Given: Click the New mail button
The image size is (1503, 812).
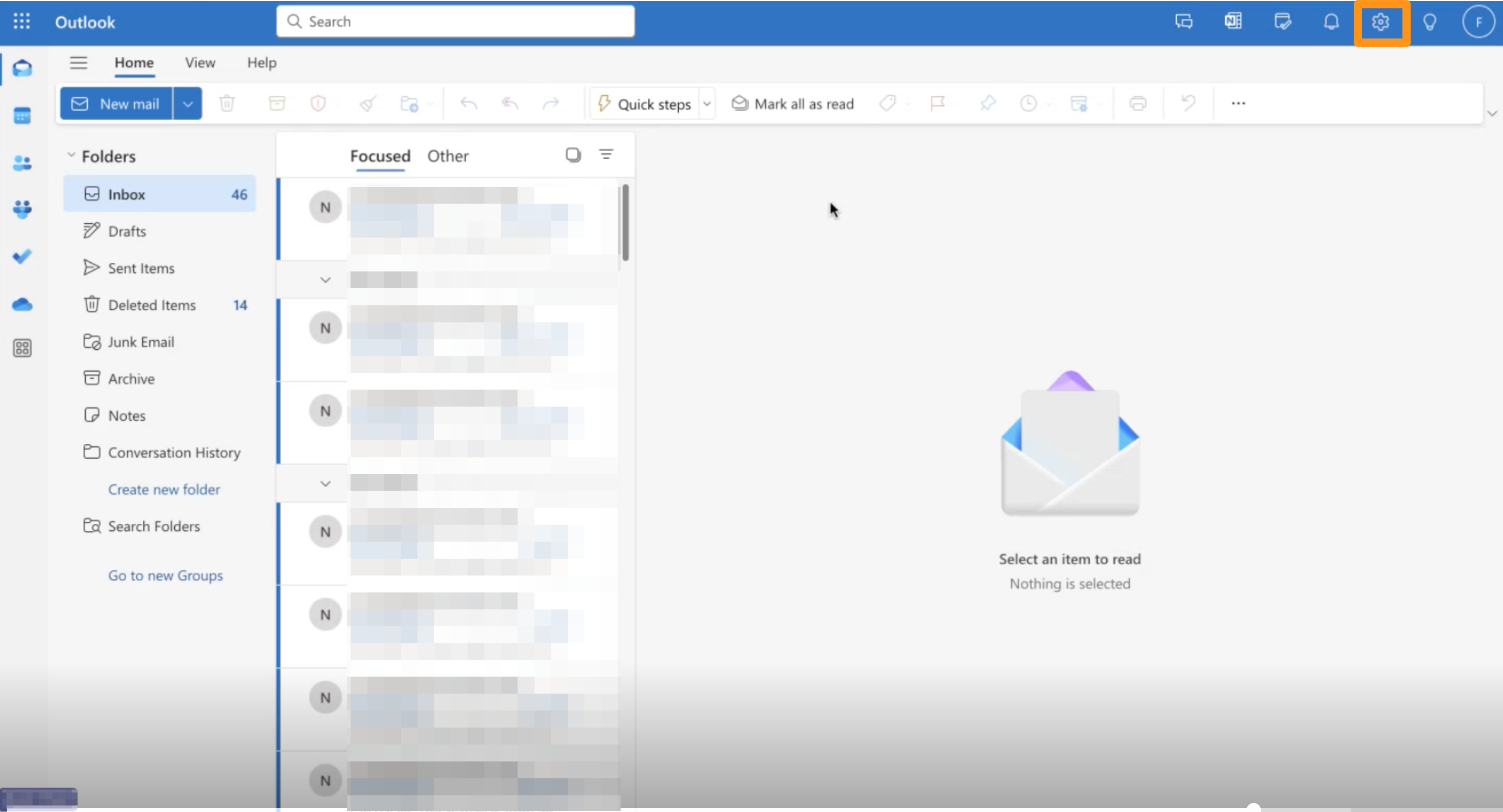Looking at the screenshot, I should pos(117,104).
